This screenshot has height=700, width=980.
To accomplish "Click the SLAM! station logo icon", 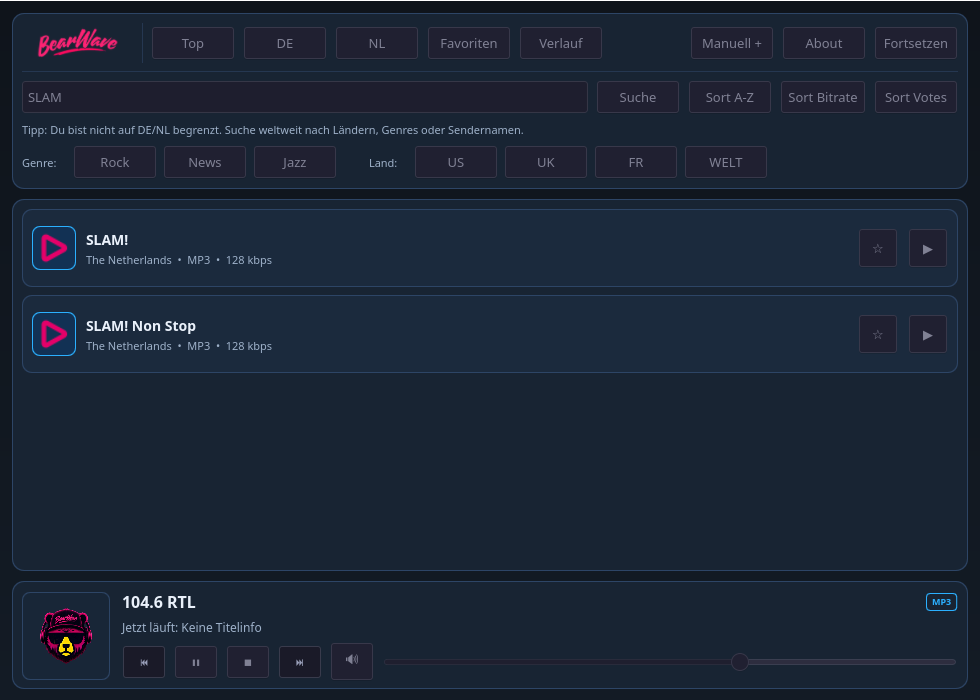I will [x=54, y=248].
